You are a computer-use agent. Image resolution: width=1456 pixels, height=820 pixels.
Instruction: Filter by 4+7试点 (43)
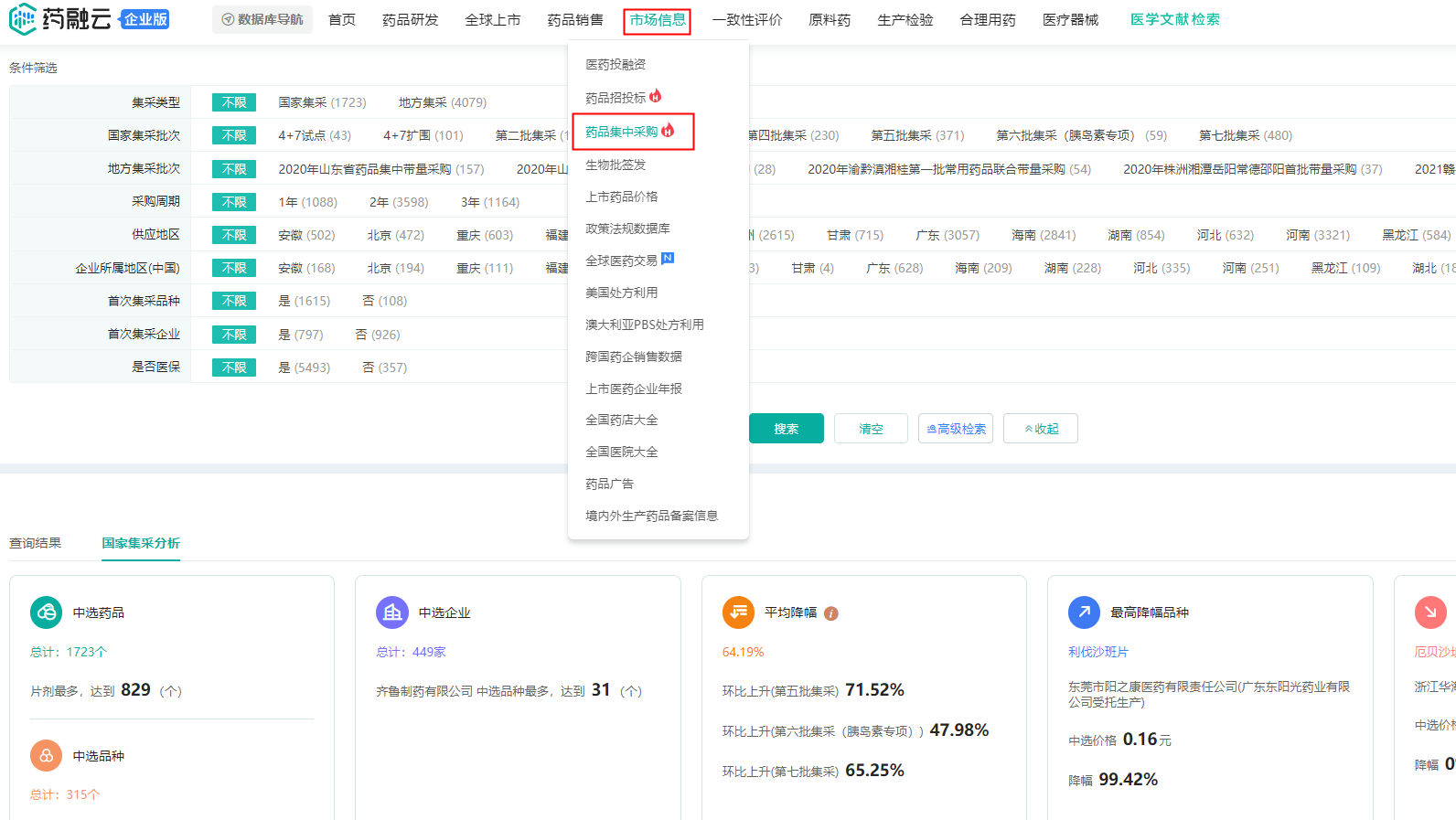315,135
